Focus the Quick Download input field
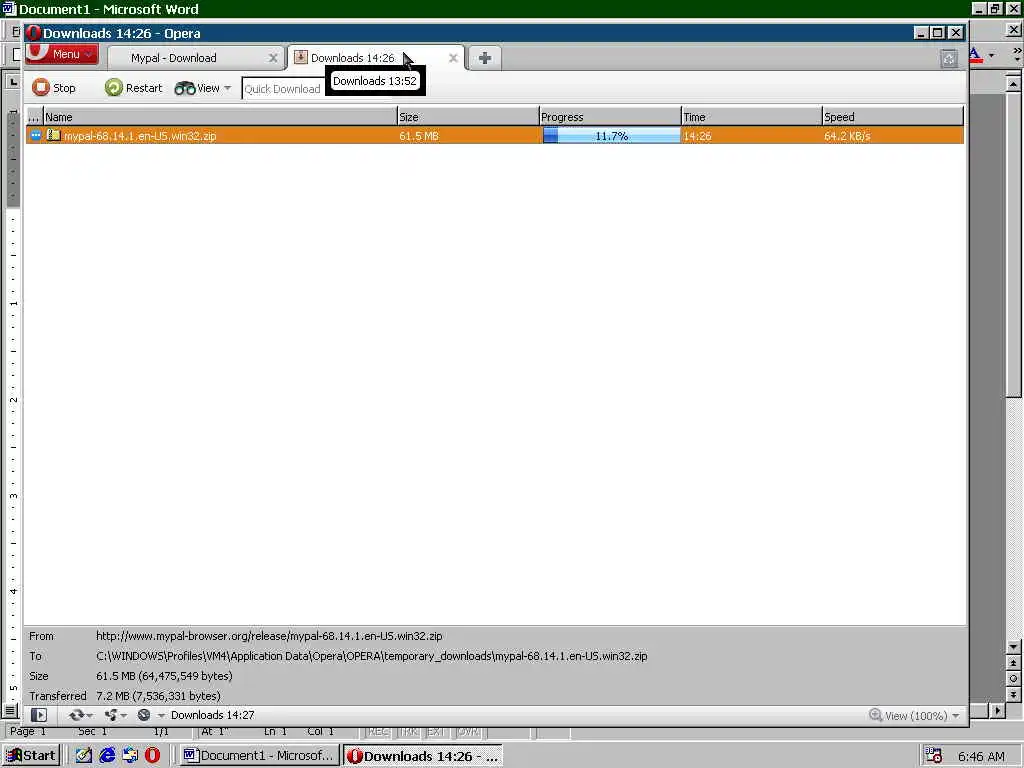 (284, 89)
